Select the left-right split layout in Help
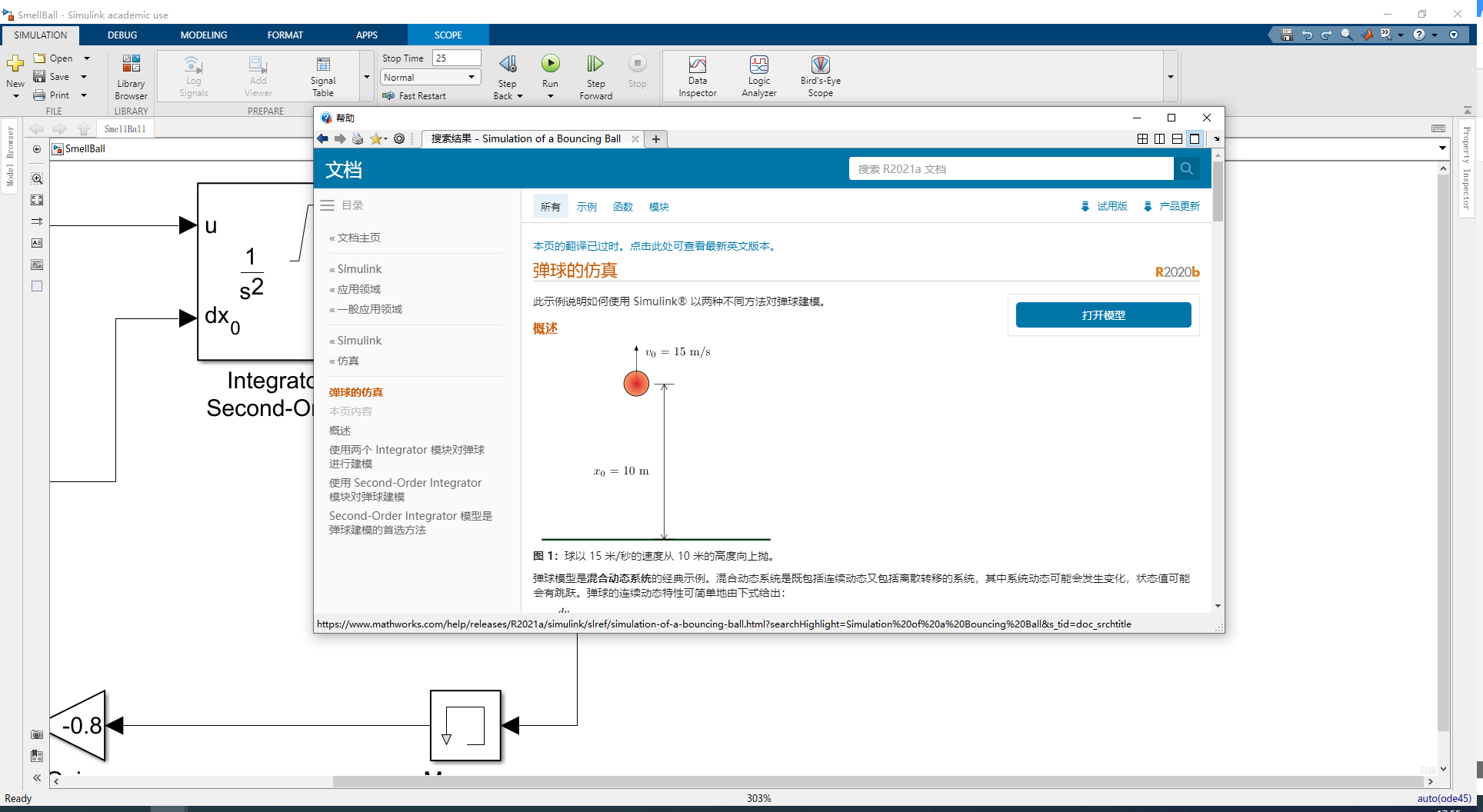 coord(1159,138)
